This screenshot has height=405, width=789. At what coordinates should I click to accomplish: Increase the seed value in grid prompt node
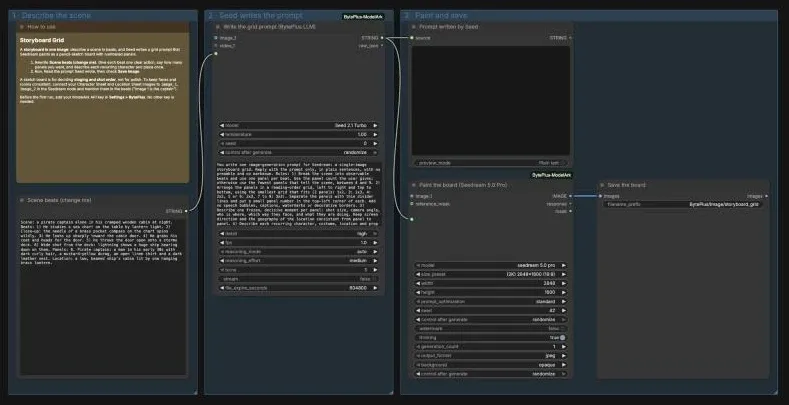(x=375, y=144)
